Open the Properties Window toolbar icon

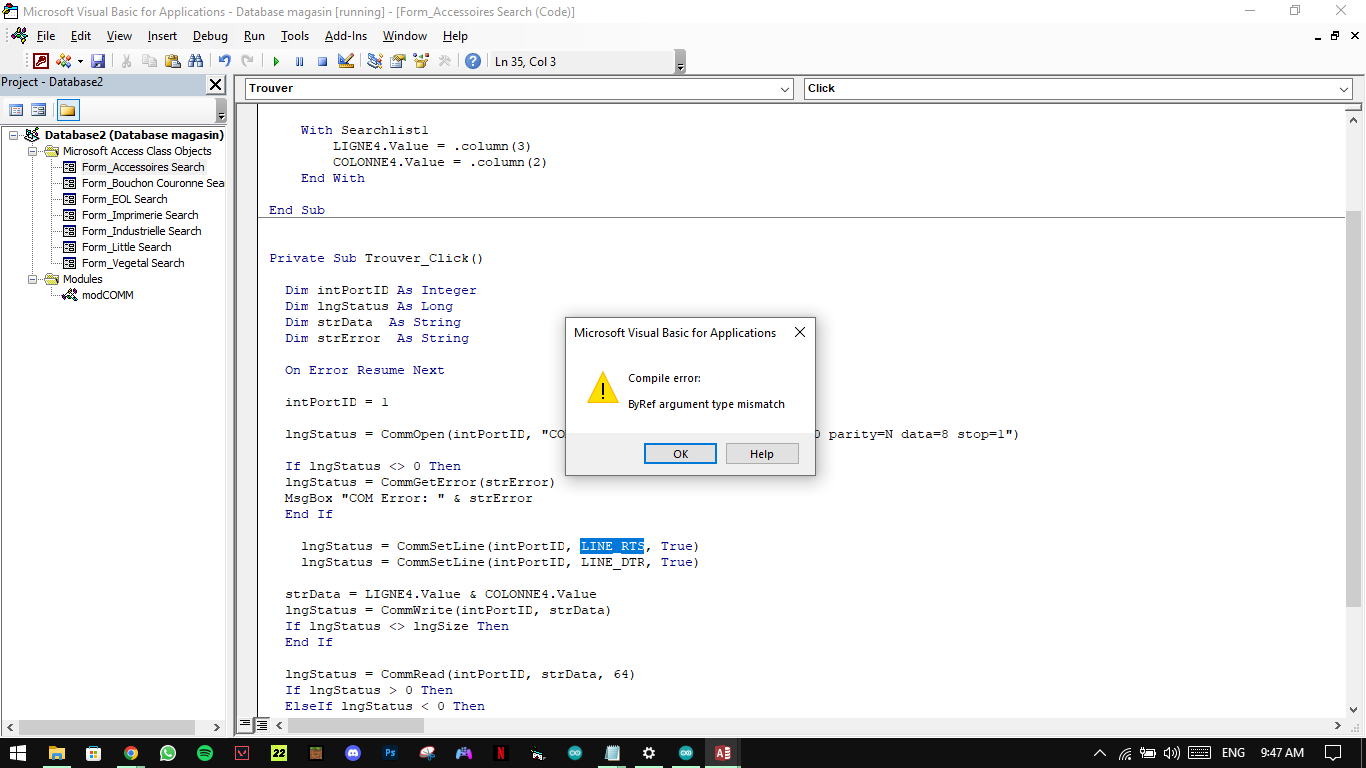click(398, 61)
